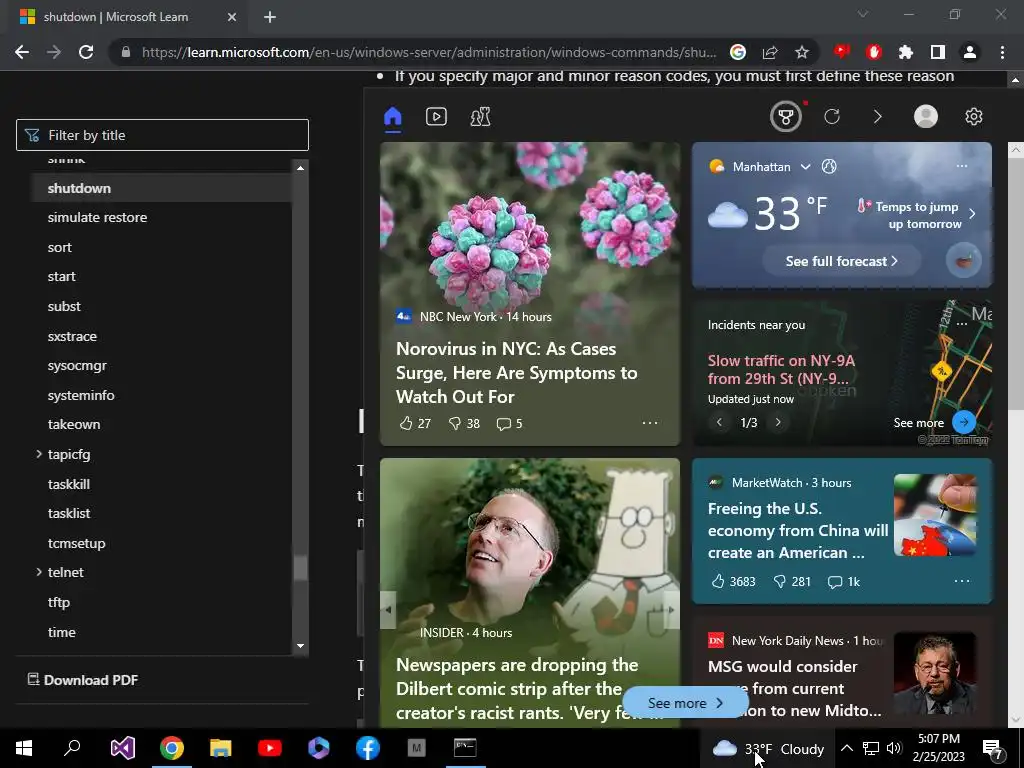Reload the browser page

(86, 52)
